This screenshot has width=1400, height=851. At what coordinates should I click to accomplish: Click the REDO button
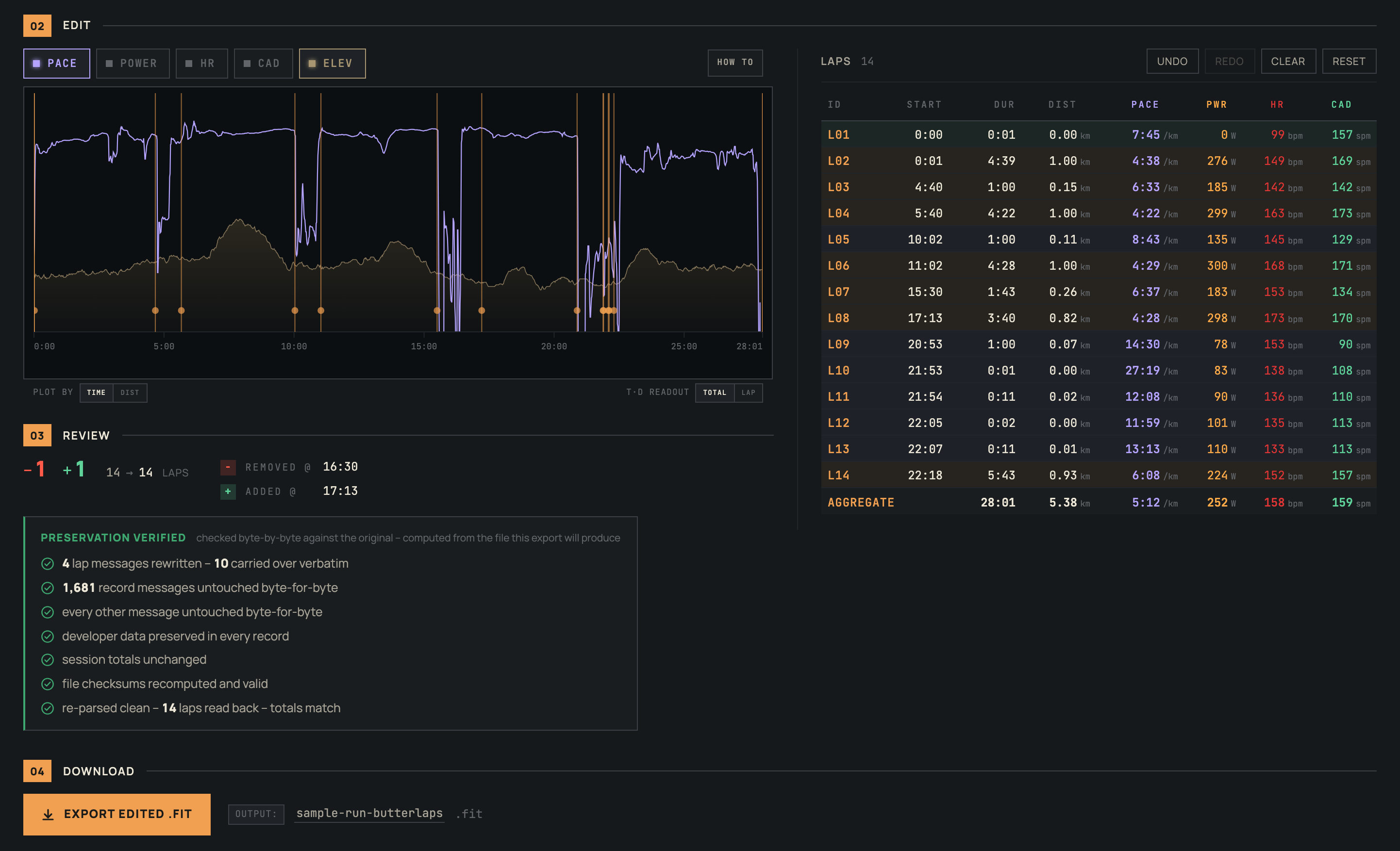1229,61
